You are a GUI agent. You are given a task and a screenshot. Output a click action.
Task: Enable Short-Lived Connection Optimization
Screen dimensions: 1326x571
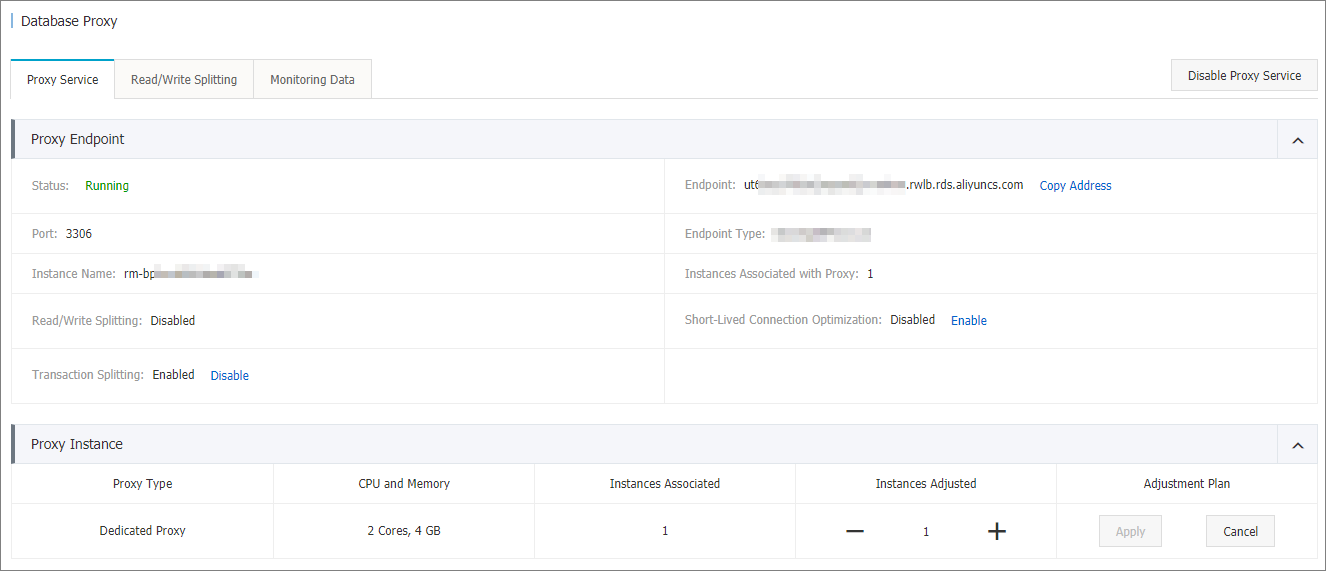click(x=968, y=321)
